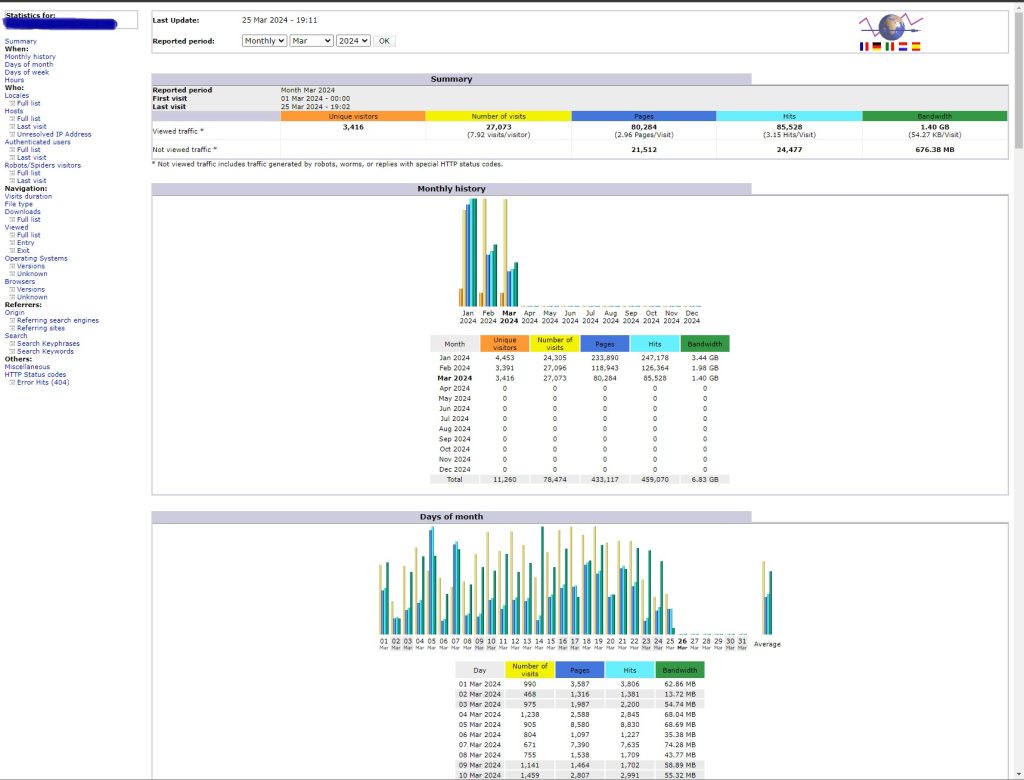Image resolution: width=1024 pixels, height=780 pixels.
Task: Go to Monthly history in the sidebar
Action: pos(30,57)
